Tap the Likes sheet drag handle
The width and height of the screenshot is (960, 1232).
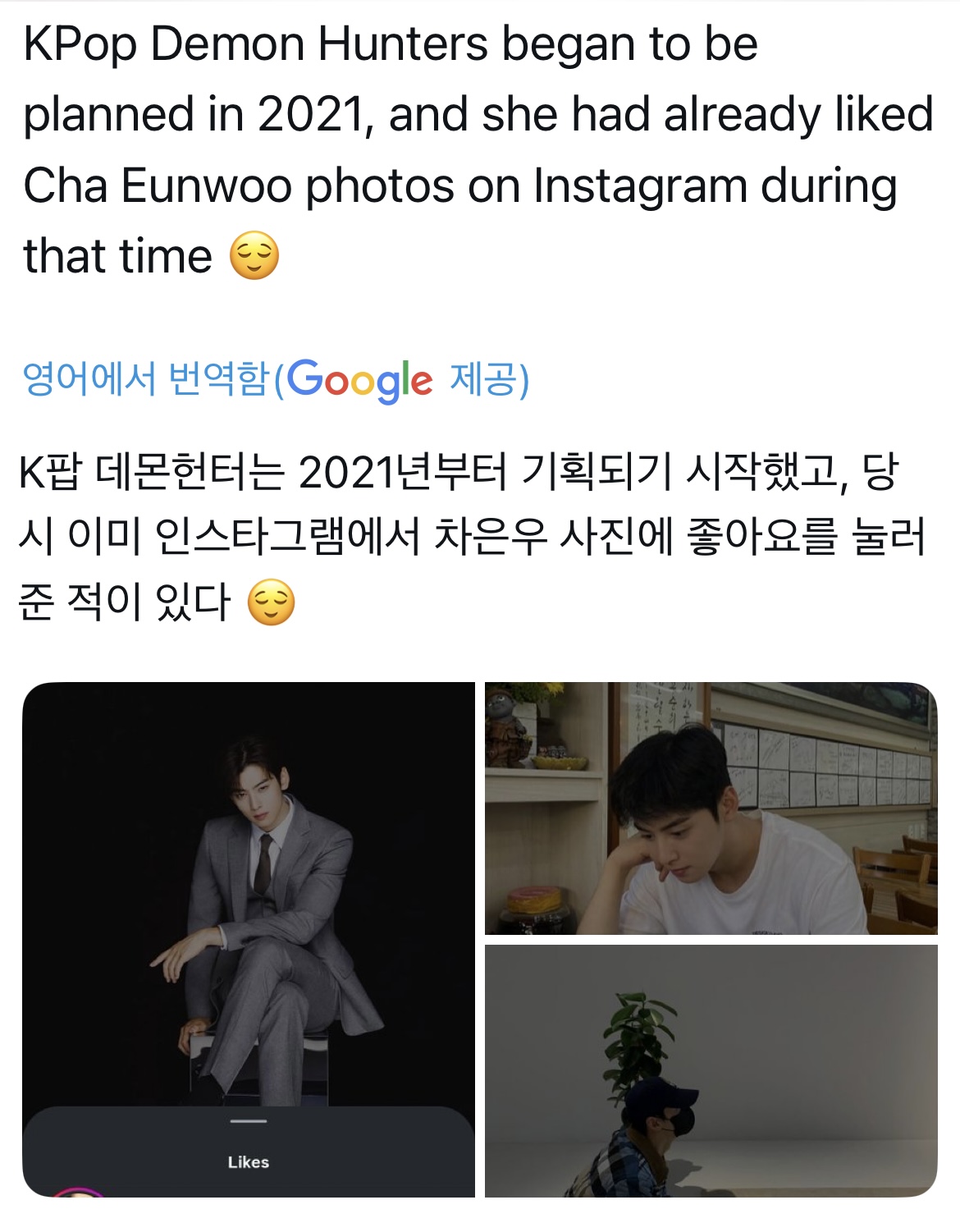pos(249,1121)
